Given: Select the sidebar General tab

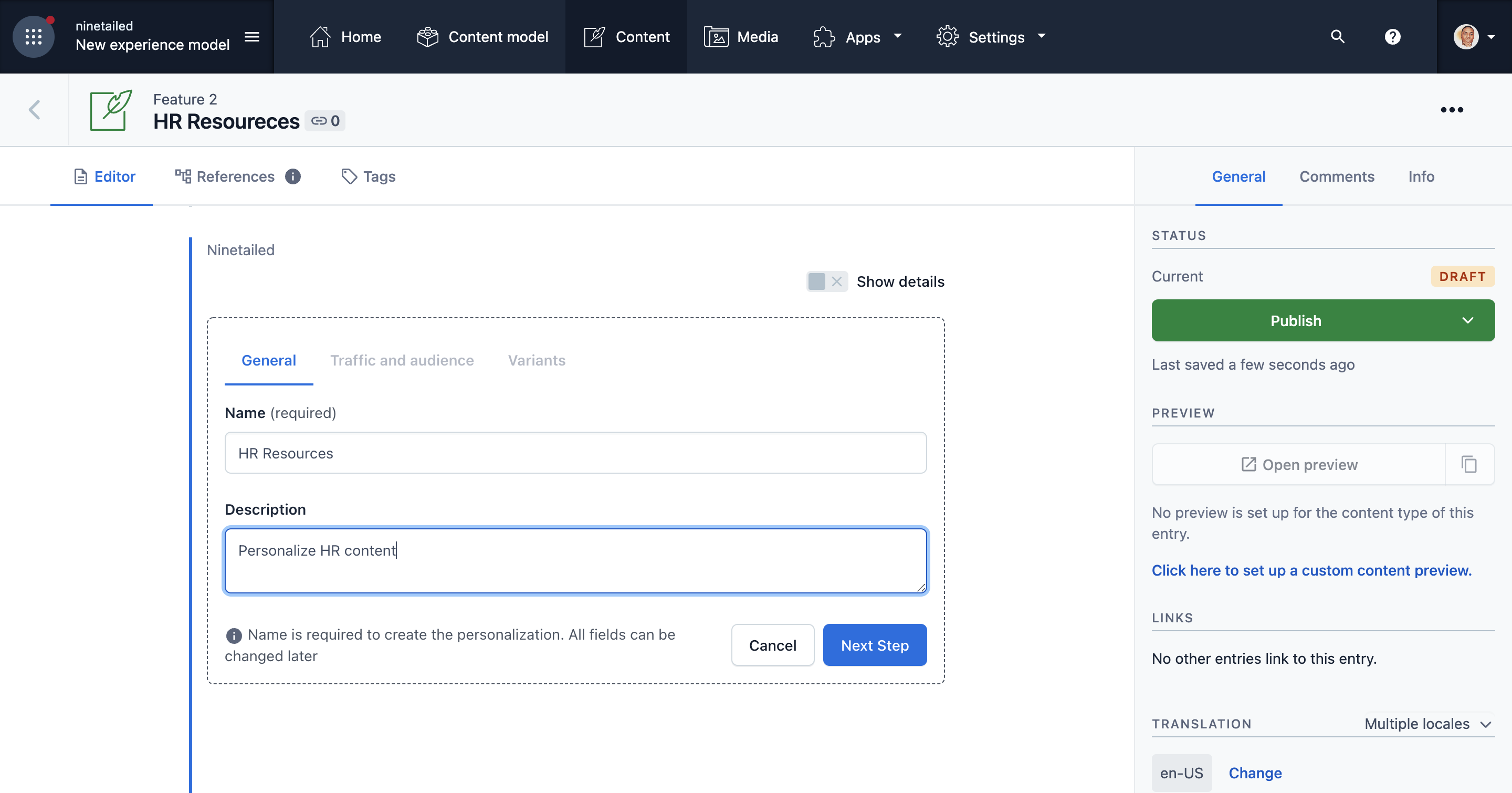Looking at the screenshot, I should pyautogui.click(x=1238, y=176).
